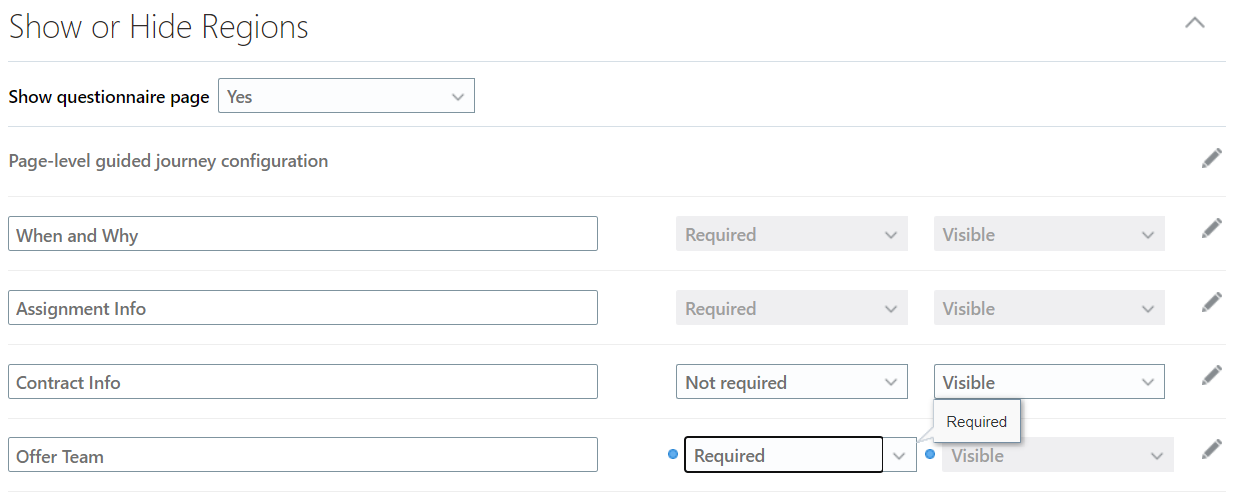Expand Offer Team Required dropdown arrow
1240x492 pixels.
(899, 456)
